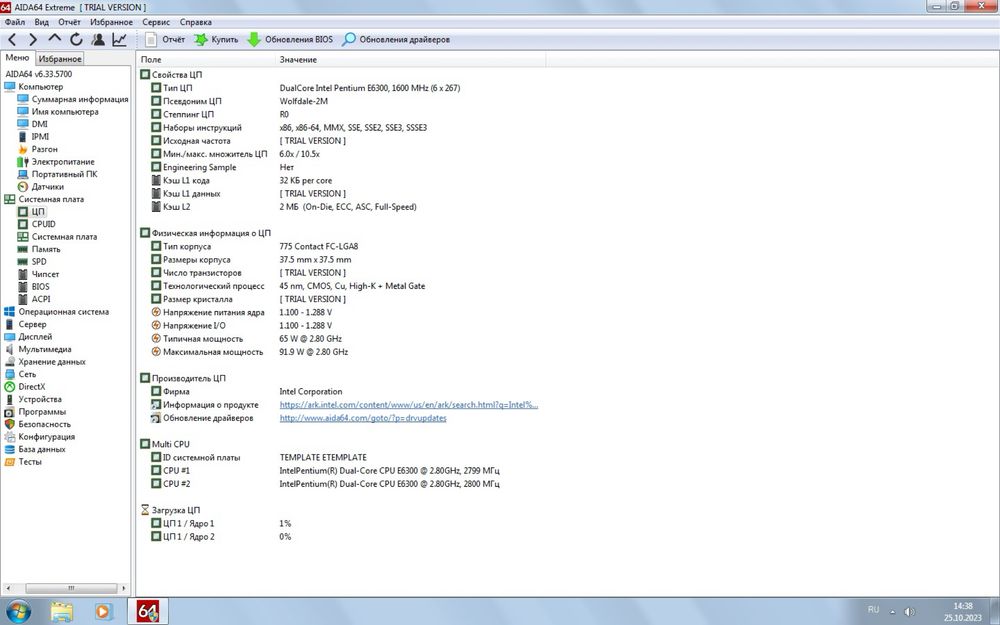This screenshot has height=625, width=1000.
Task: Click the AIDA64 taskbar button
Action: click(x=148, y=611)
